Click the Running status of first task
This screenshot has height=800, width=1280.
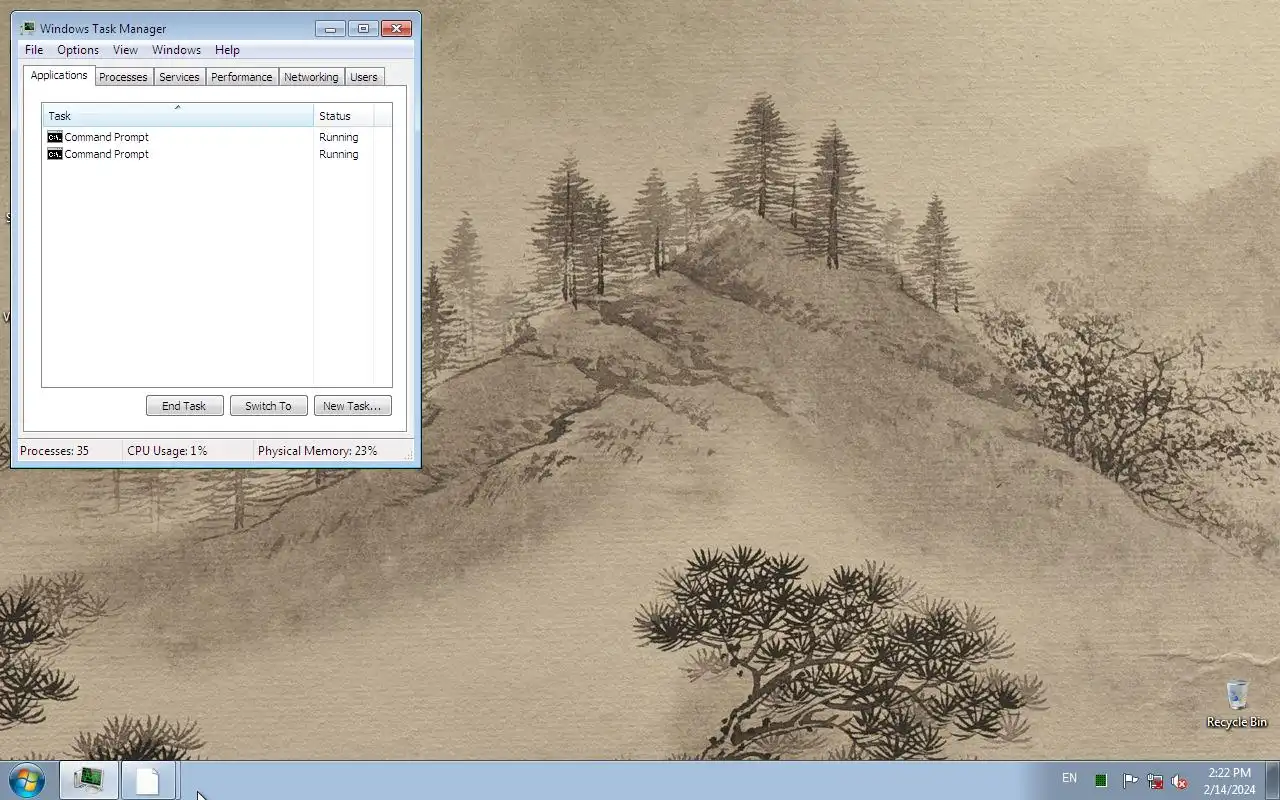pyautogui.click(x=338, y=137)
